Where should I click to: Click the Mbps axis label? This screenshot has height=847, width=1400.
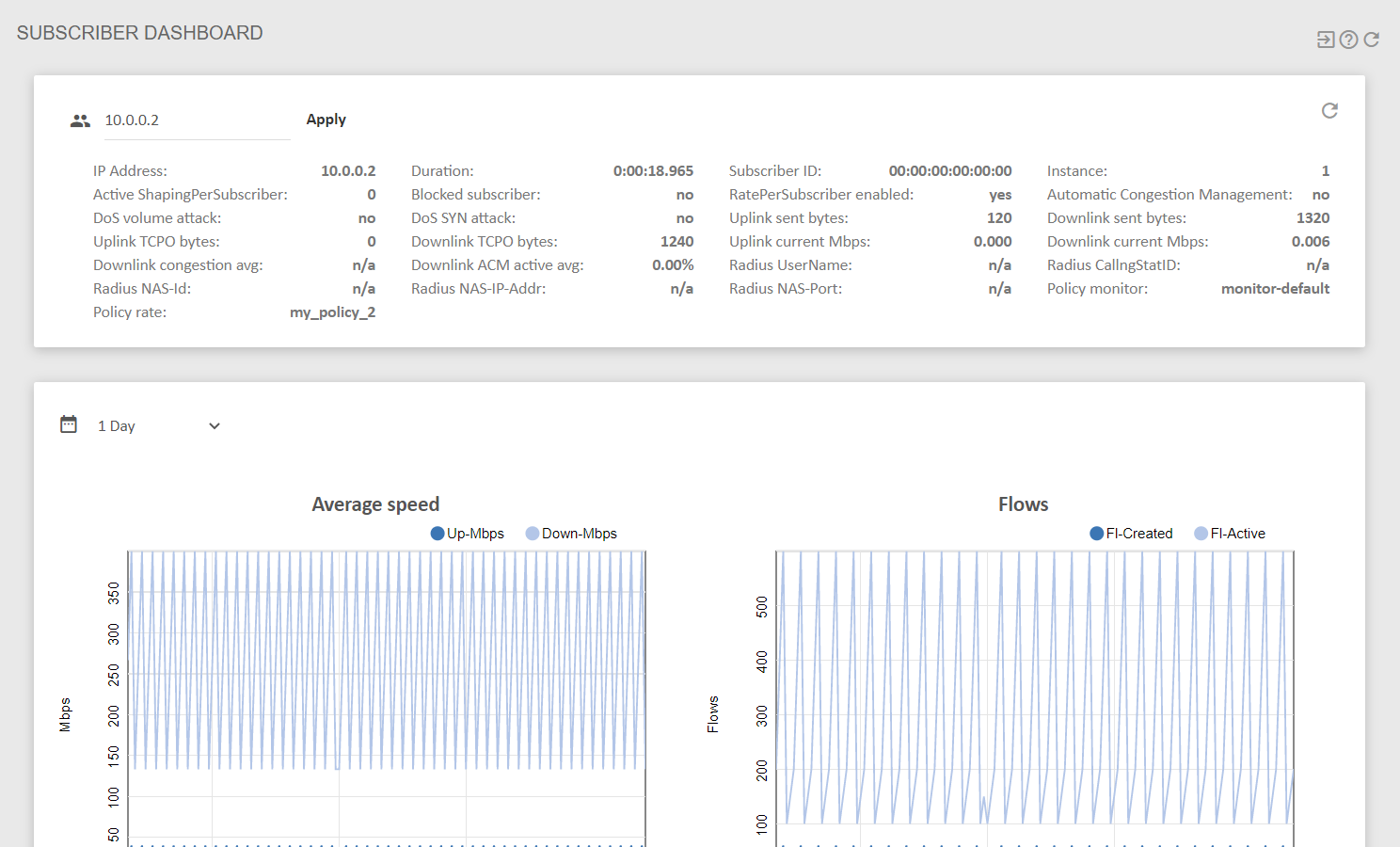tap(65, 714)
